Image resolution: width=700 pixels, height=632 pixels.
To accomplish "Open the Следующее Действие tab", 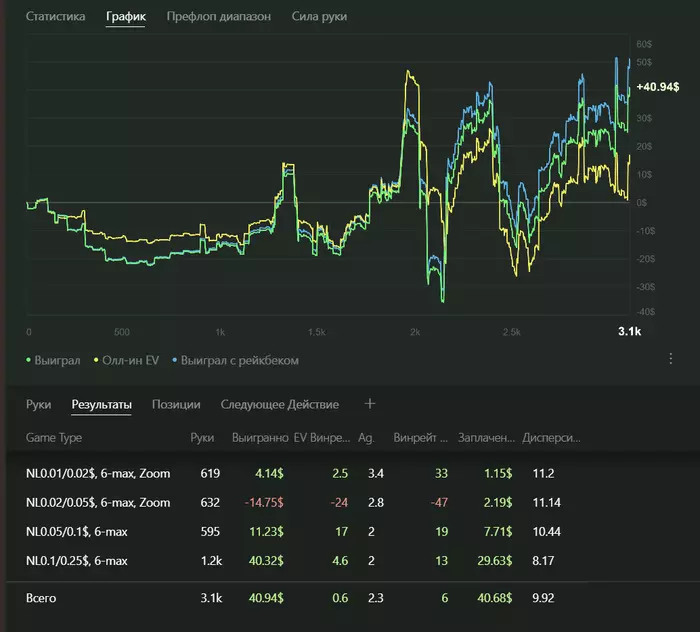I will coord(279,405).
